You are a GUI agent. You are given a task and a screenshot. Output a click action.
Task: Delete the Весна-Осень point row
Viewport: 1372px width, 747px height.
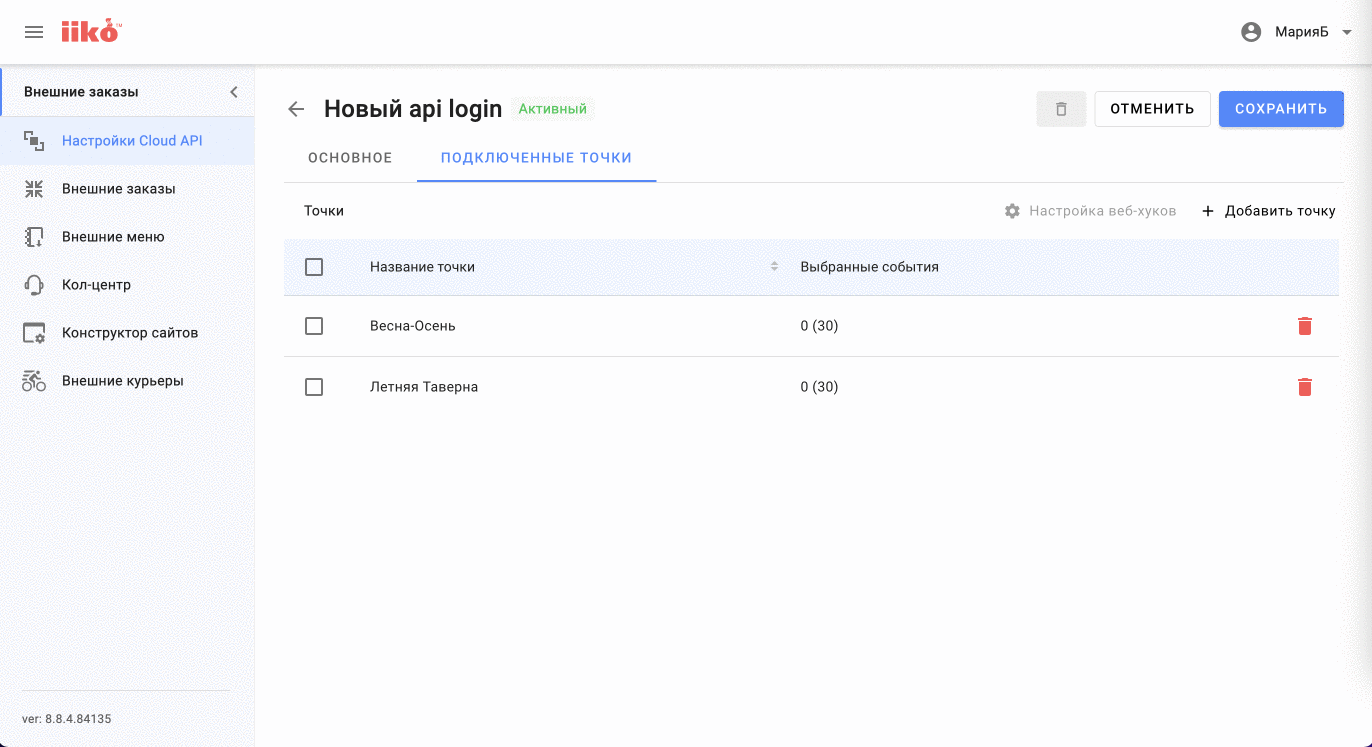click(x=1304, y=326)
